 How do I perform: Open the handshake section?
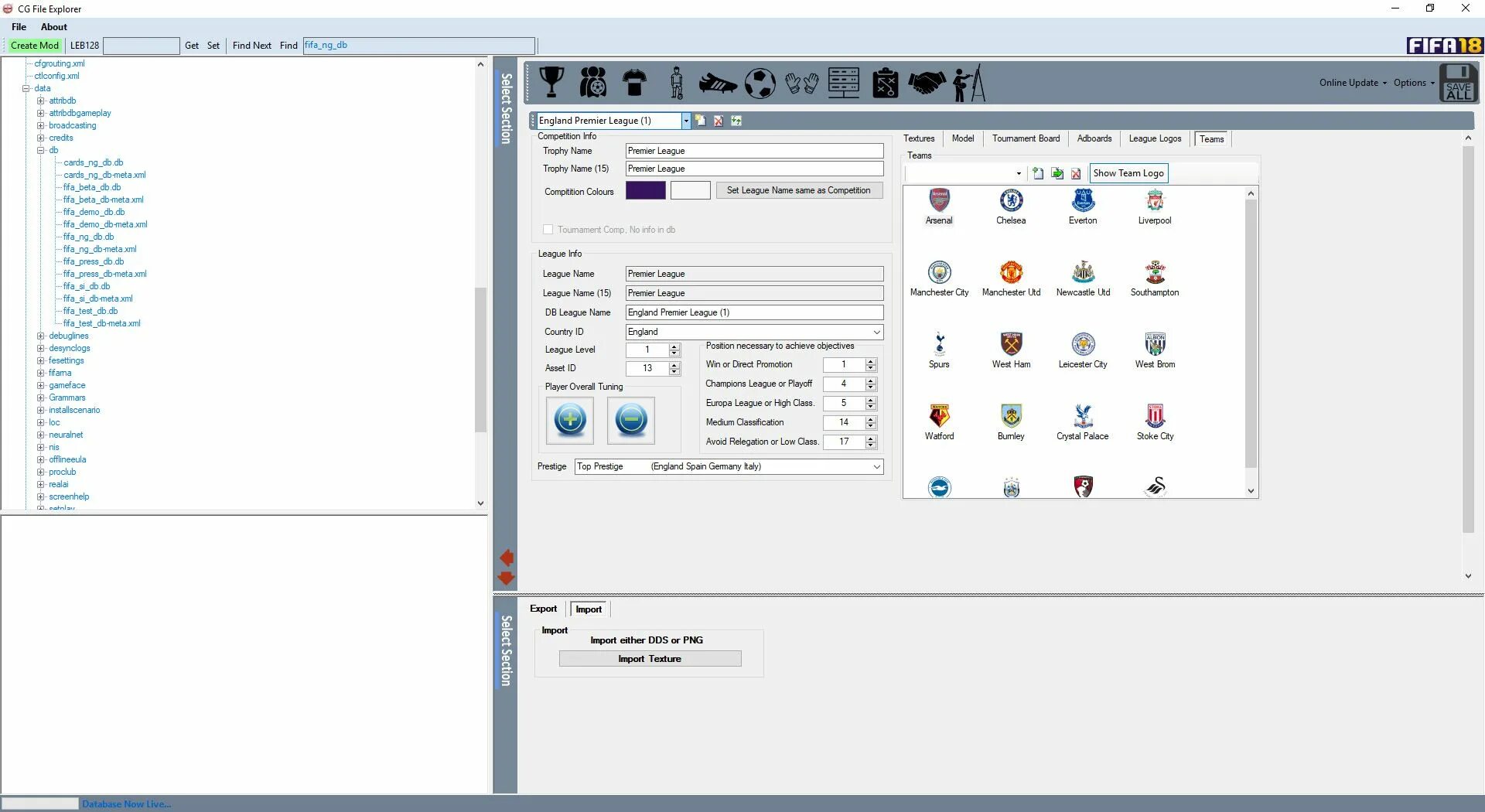(927, 82)
